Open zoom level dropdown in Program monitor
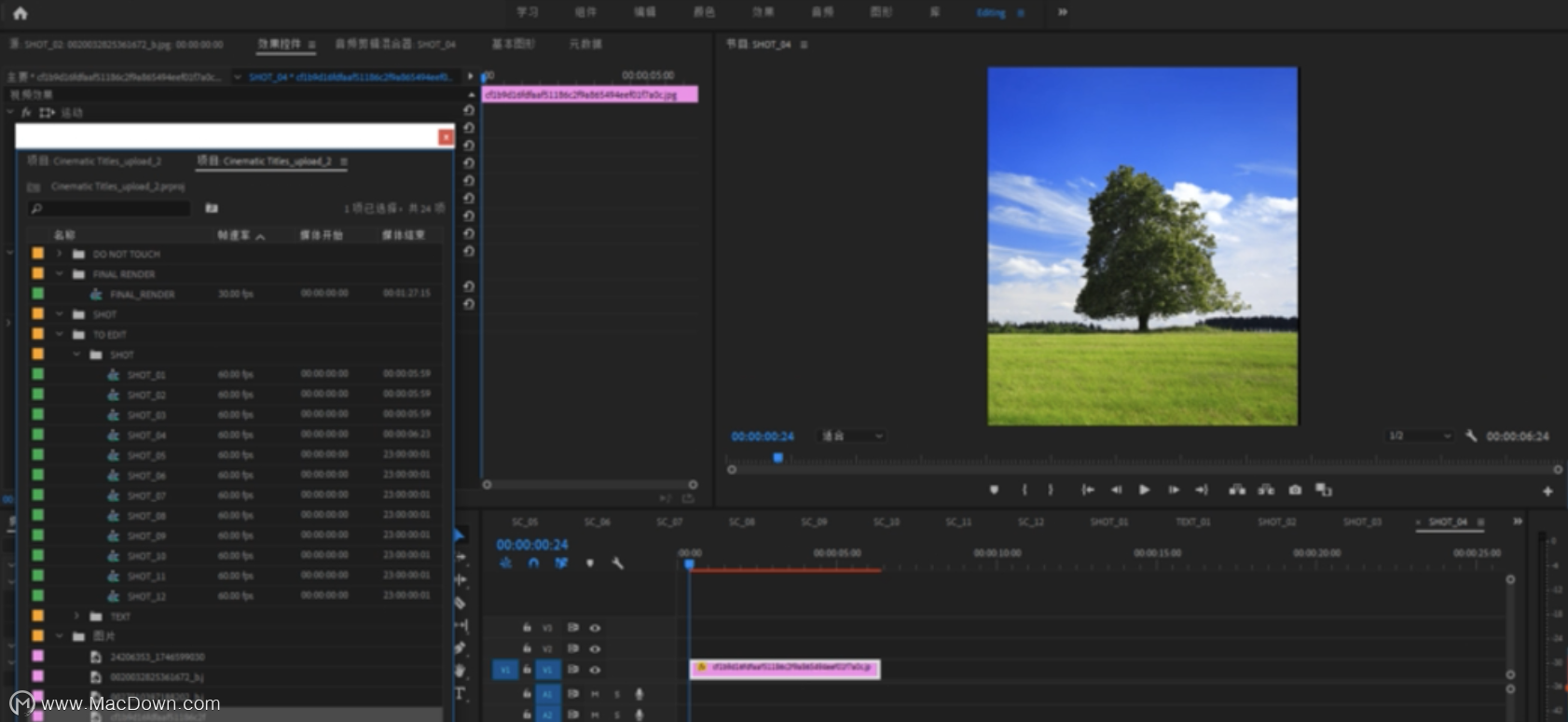 [851, 436]
